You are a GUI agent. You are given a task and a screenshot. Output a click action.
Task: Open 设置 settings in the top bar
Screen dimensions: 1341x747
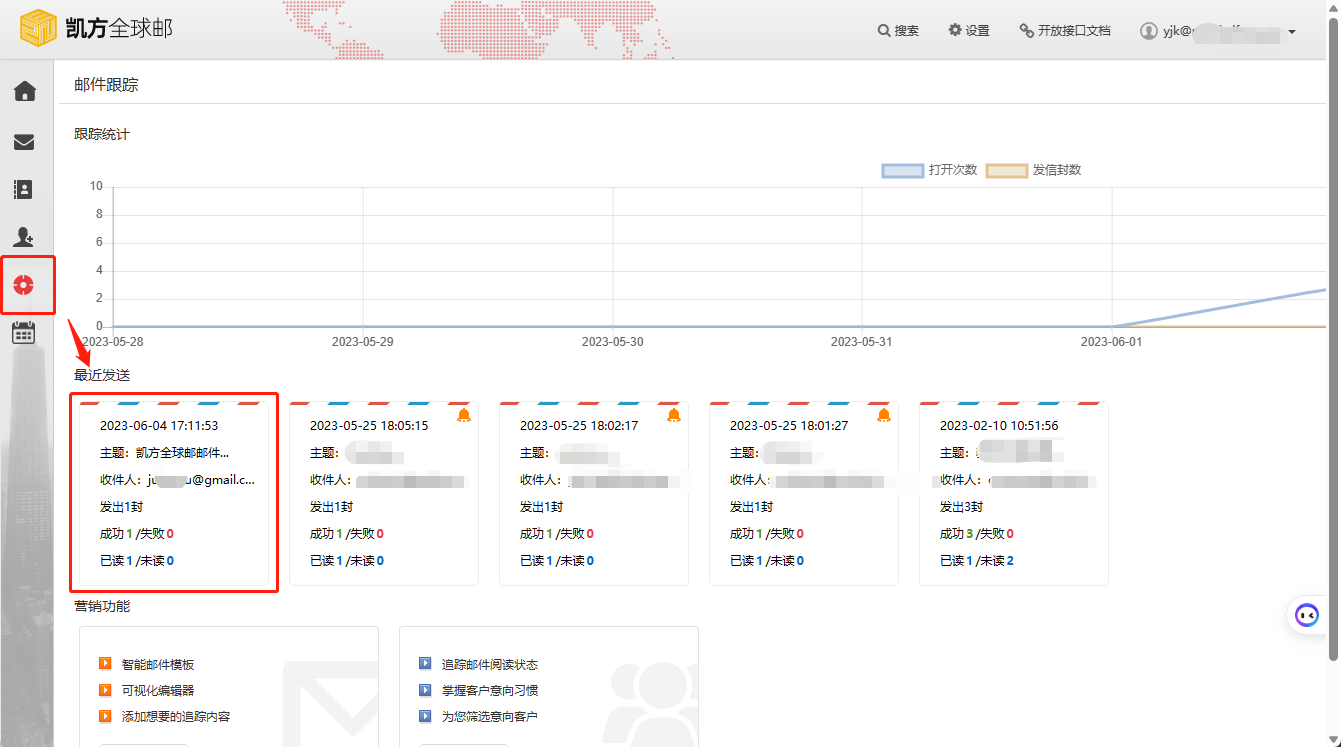pos(969,31)
